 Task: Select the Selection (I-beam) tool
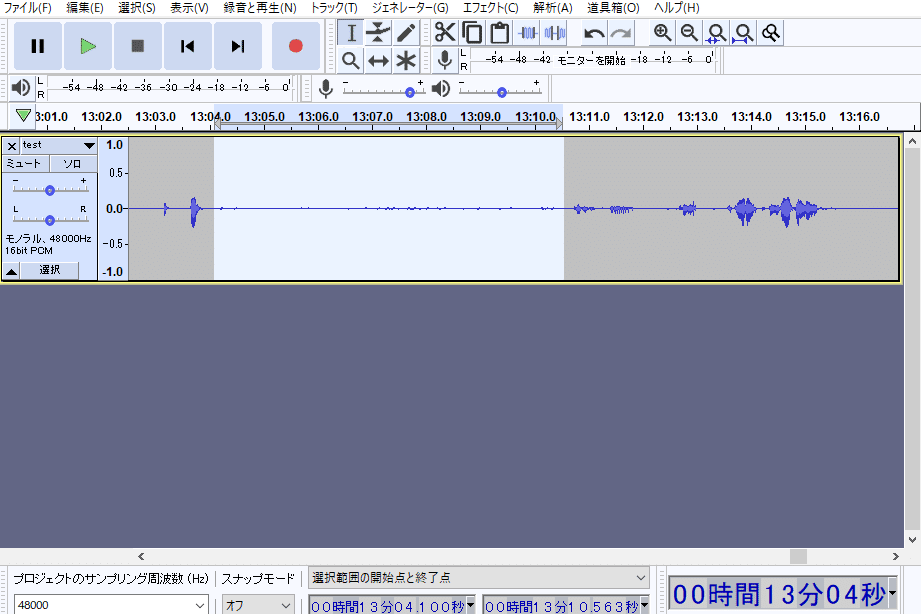(351, 33)
